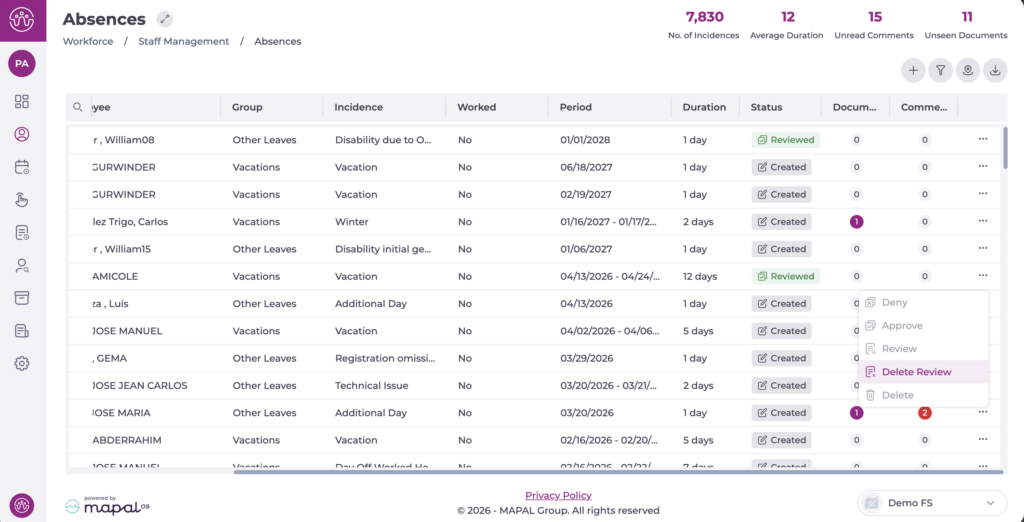Open three-dot menu for Winter absence row
The image size is (1024, 522).
[x=983, y=221]
